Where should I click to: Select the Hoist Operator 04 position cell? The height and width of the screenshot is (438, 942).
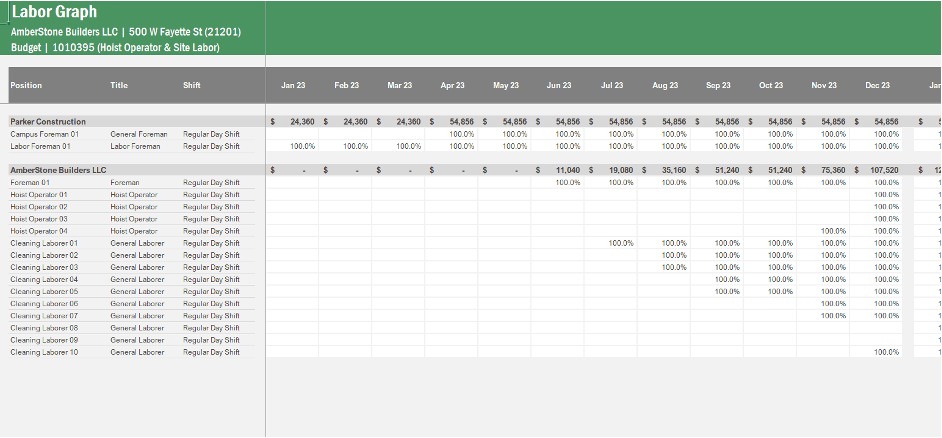click(x=39, y=231)
